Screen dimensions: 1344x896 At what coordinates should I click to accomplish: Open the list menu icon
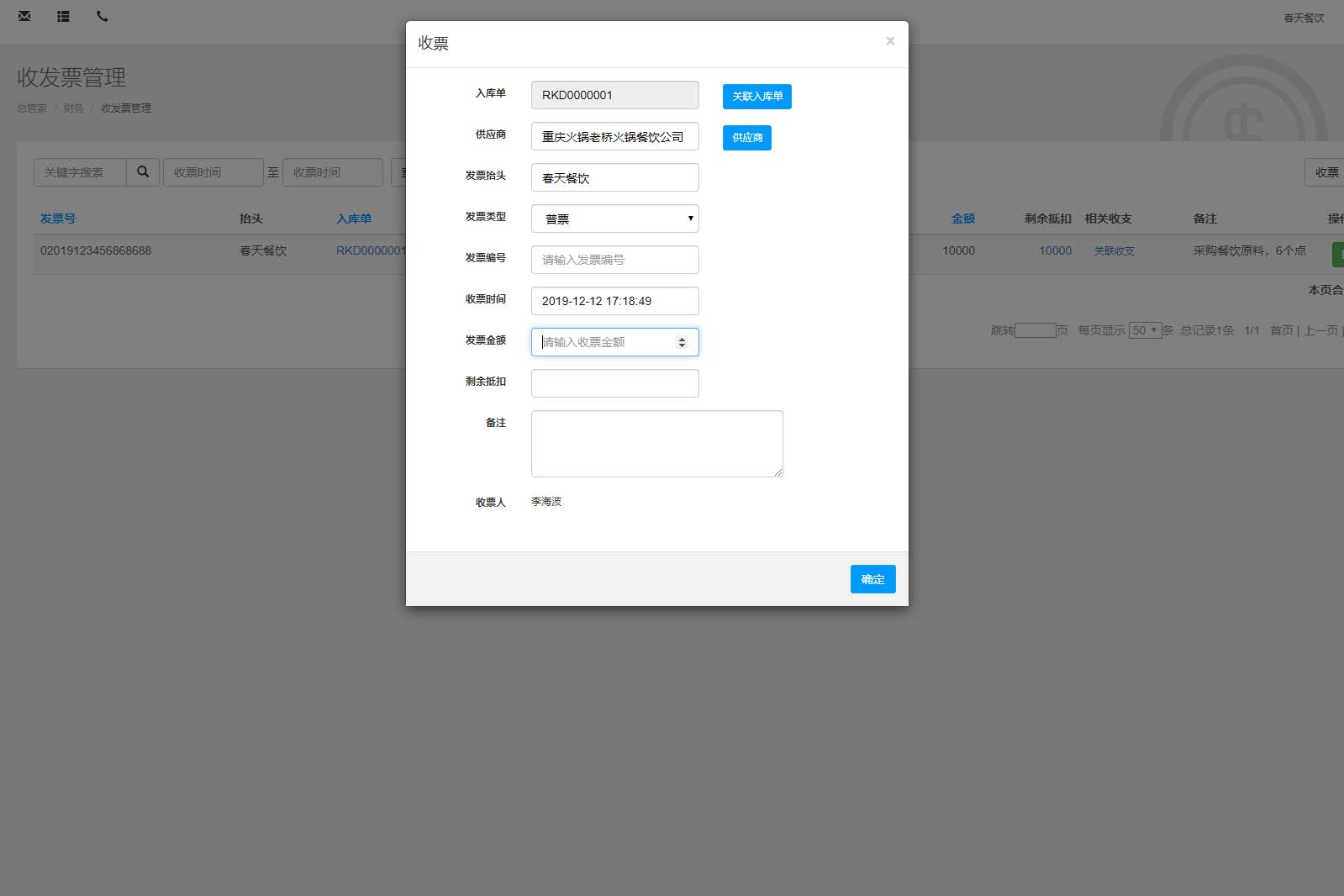pos(63,16)
